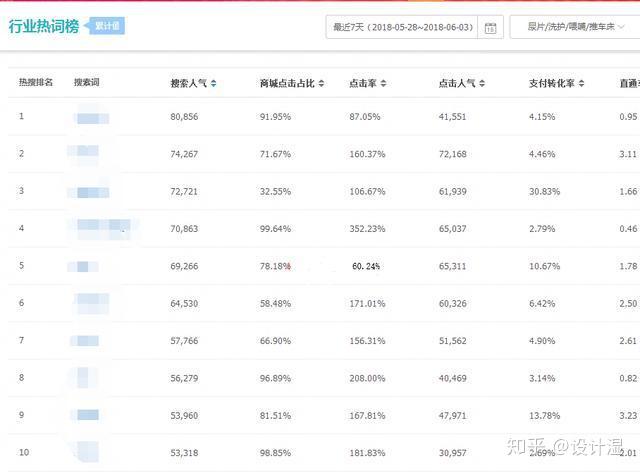
Task: Open the date range calendar icon
Action: point(490,28)
